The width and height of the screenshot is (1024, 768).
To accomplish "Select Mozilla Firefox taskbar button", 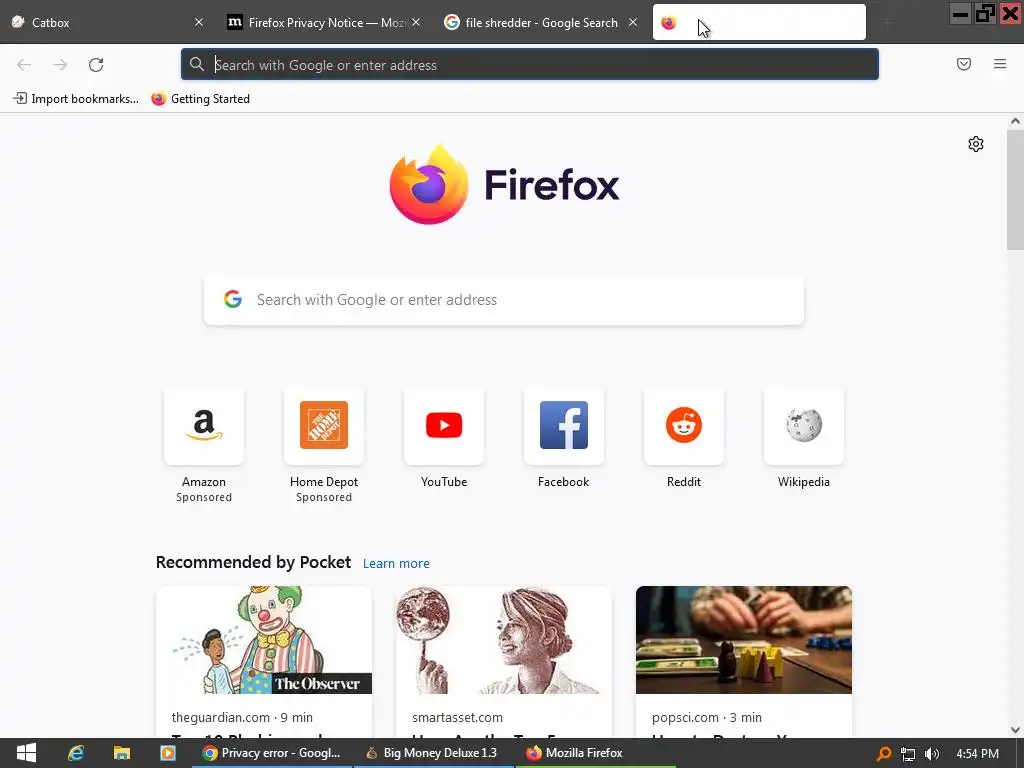I will pyautogui.click(x=596, y=753).
